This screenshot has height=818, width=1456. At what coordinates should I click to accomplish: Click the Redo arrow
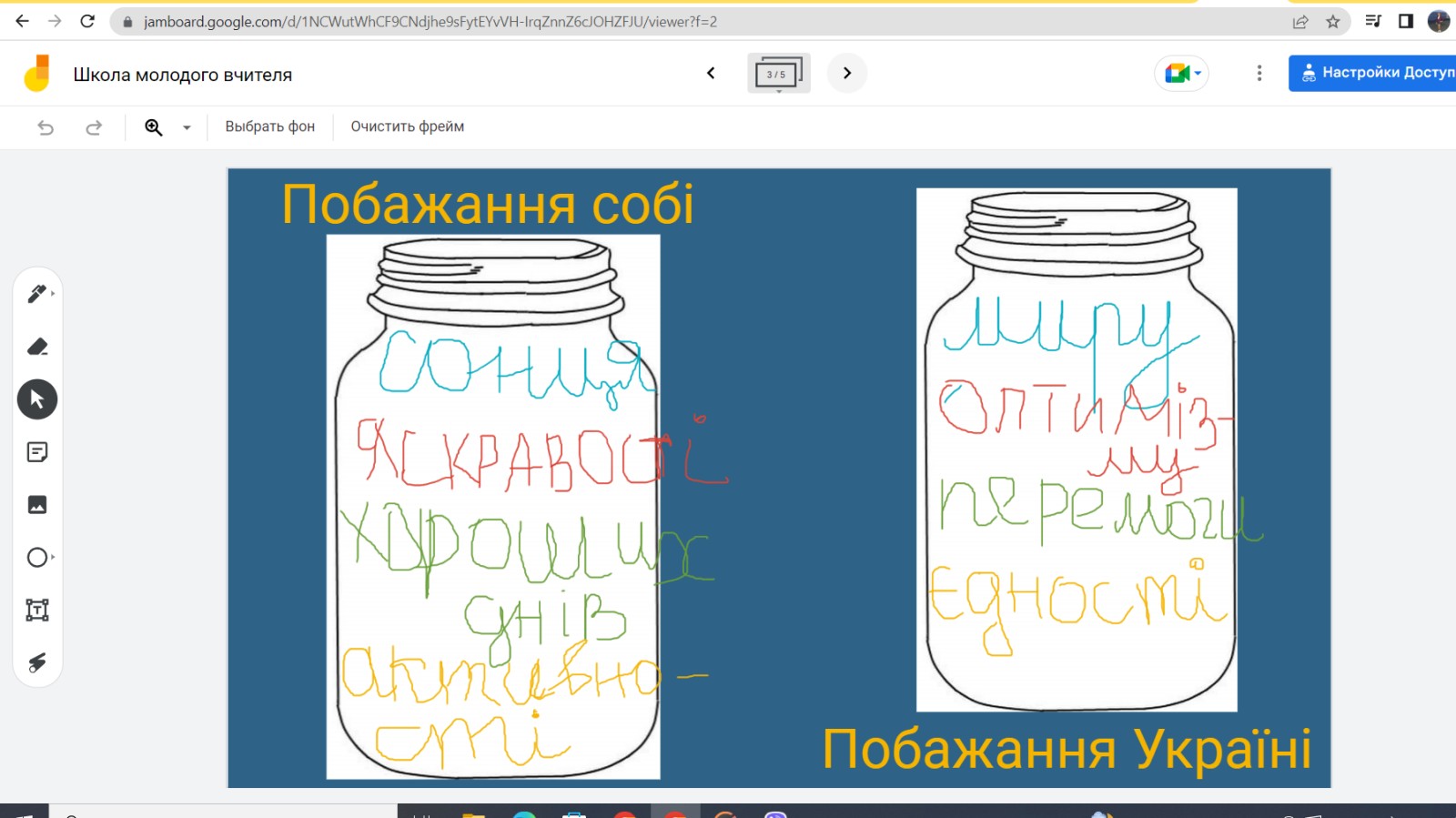tap(94, 127)
